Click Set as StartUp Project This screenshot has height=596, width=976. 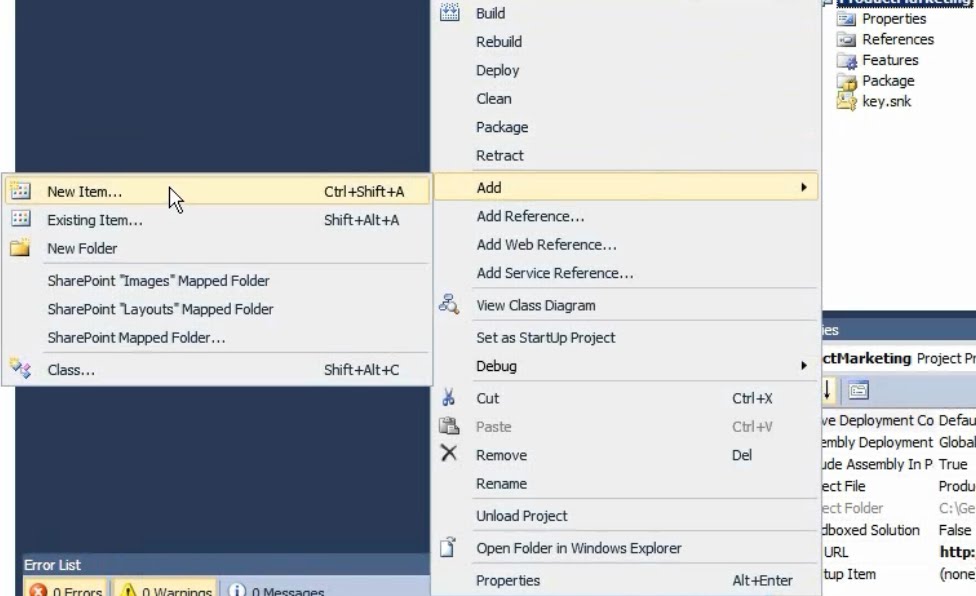(543, 339)
